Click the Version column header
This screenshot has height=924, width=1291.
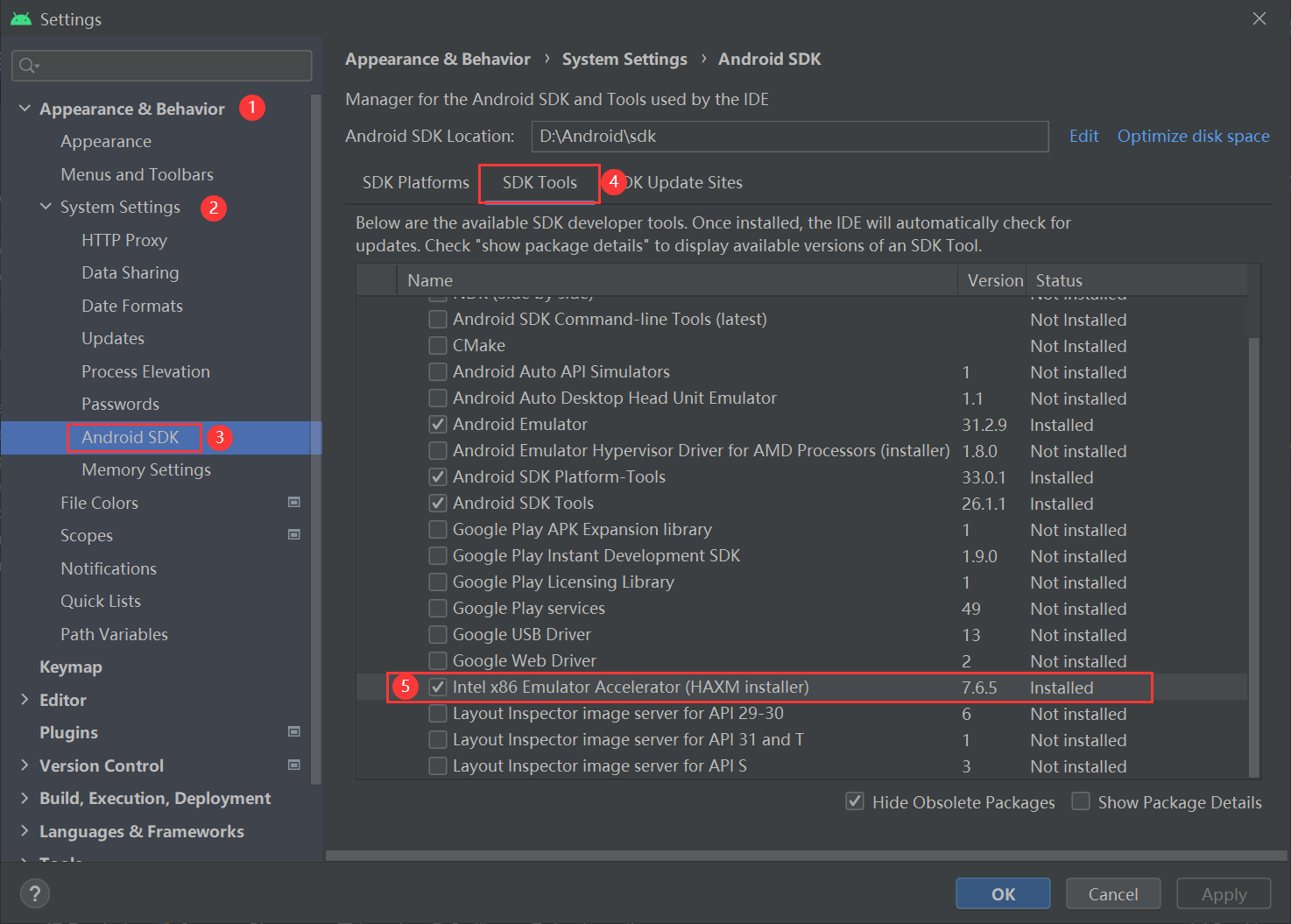click(x=992, y=280)
